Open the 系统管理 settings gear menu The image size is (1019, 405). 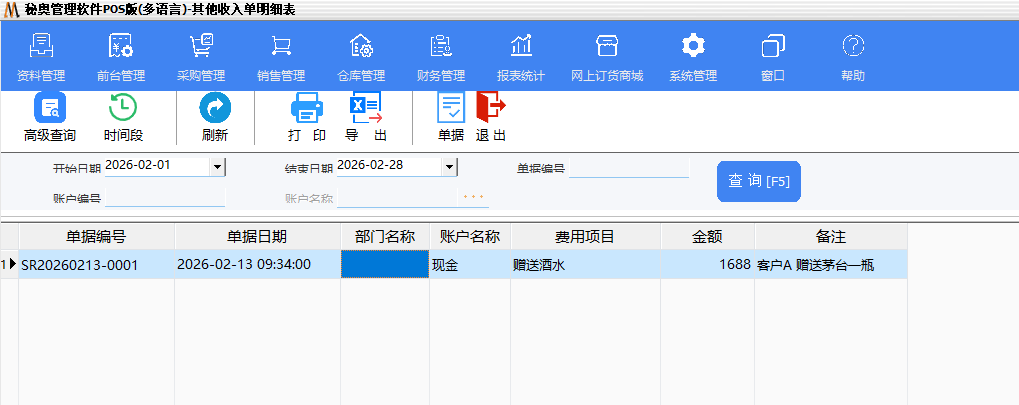(x=693, y=56)
